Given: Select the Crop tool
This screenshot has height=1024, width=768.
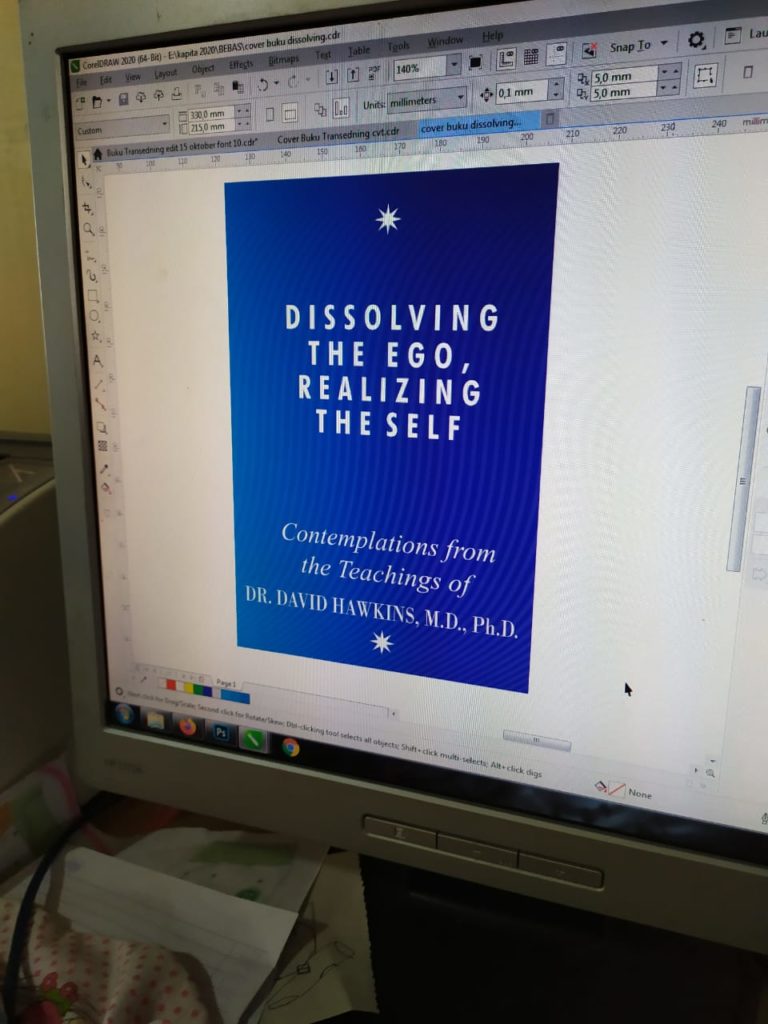Looking at the screenshot, I should pos(88,208).
